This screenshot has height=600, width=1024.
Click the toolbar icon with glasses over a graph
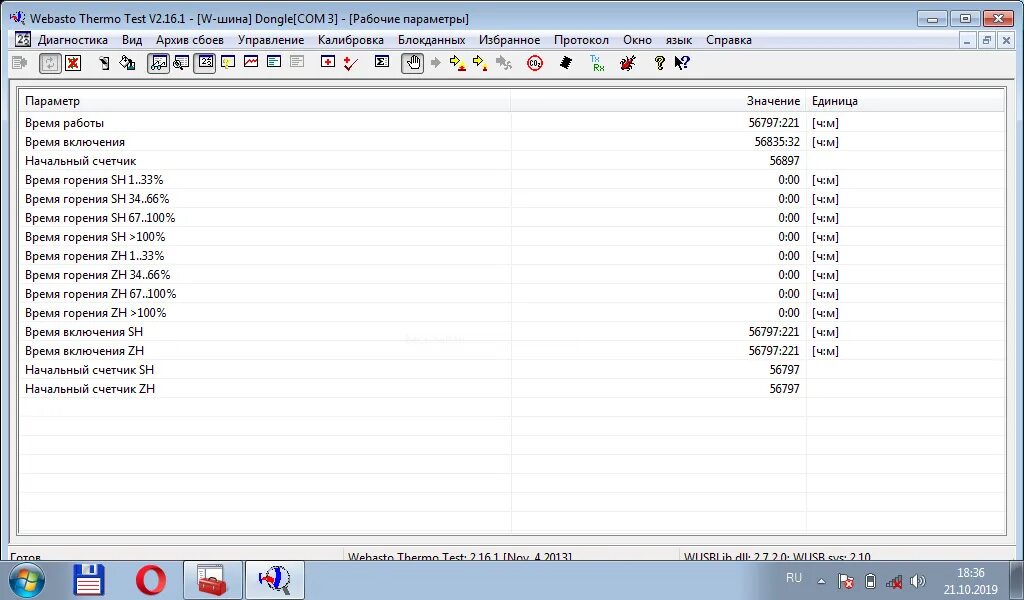pos(158,63)
